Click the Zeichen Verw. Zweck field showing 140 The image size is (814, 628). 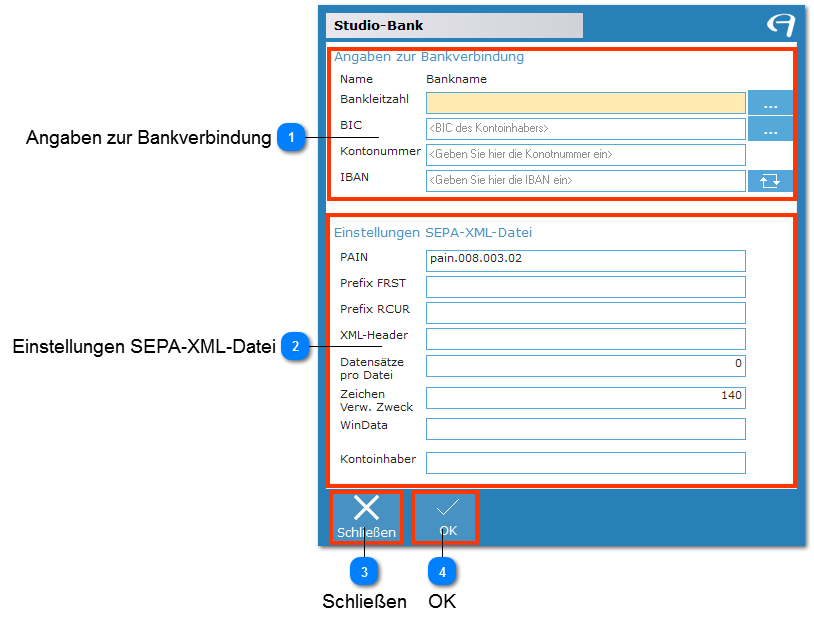coord(586,398)
